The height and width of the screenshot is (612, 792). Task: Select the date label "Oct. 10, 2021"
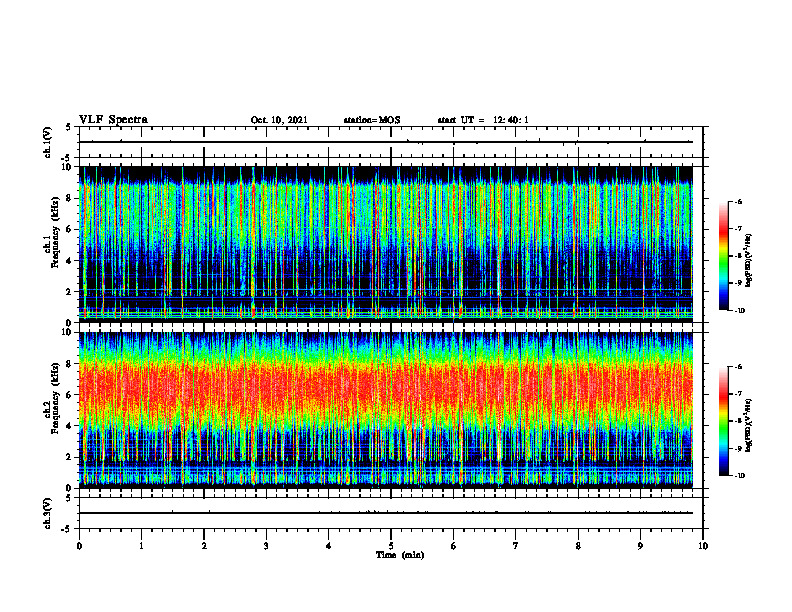pos(279,120)
